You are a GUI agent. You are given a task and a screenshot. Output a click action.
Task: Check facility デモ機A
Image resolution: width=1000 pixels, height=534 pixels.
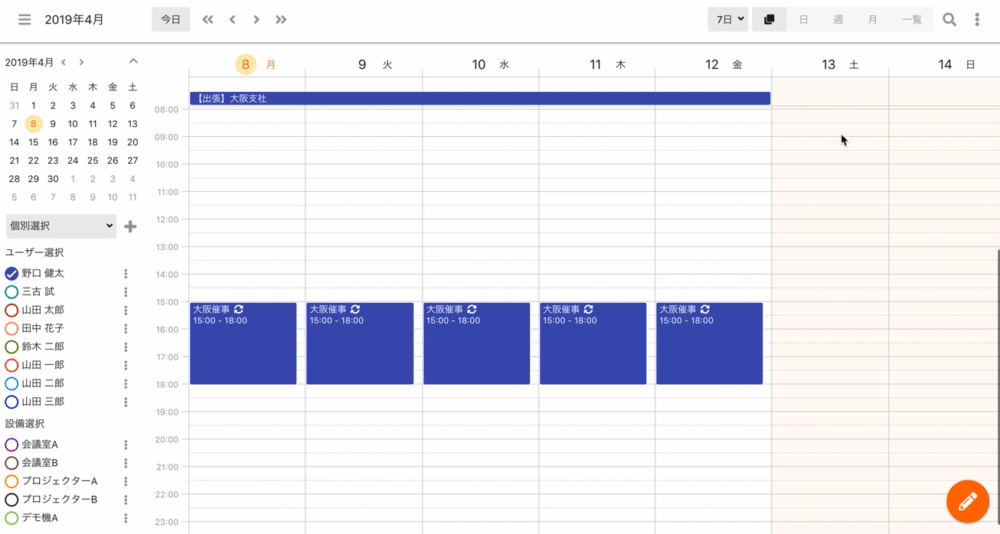11,518
